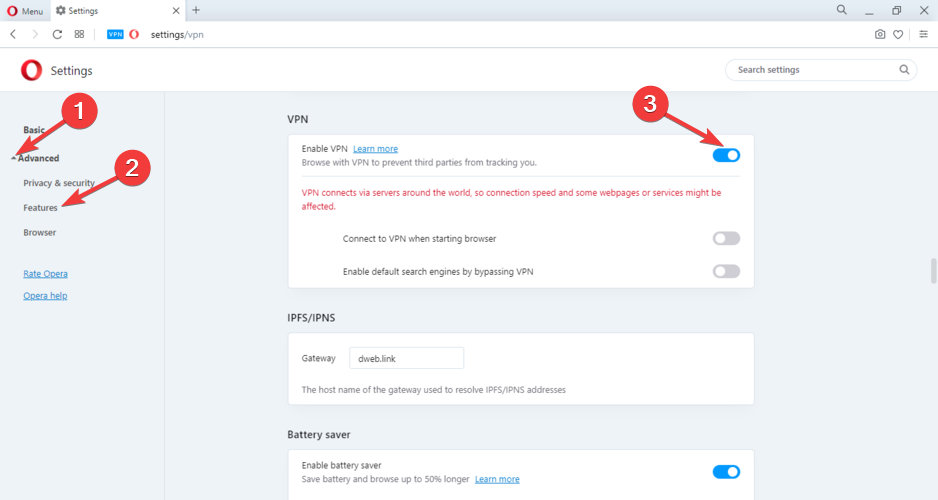Disable the Enable VPN toggle
The width and height of the screenshot is (938, 500).
pyautogui.click(x=726, y=155)
